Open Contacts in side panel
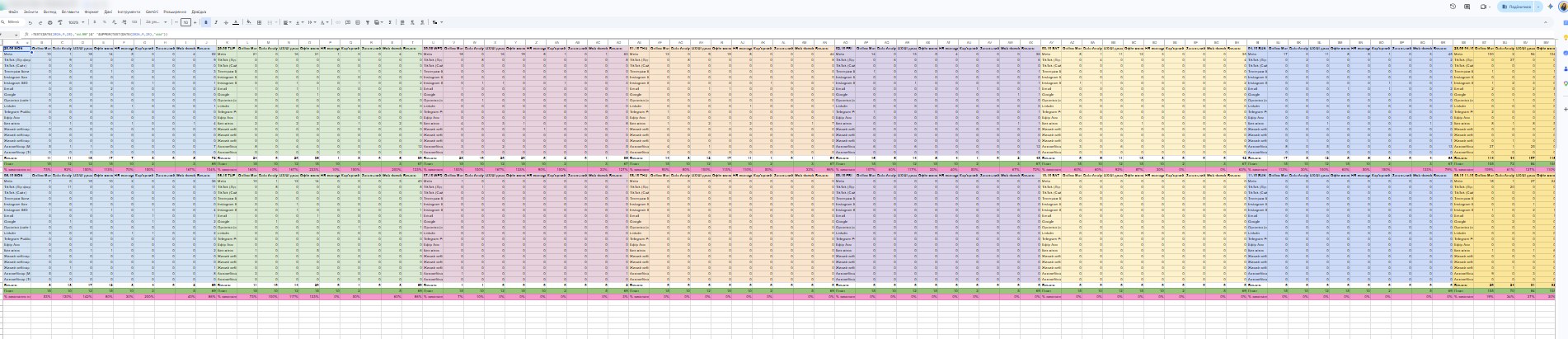Image resolution: width=1568 pixels, height=339 pixels. tap(1566, 68)
